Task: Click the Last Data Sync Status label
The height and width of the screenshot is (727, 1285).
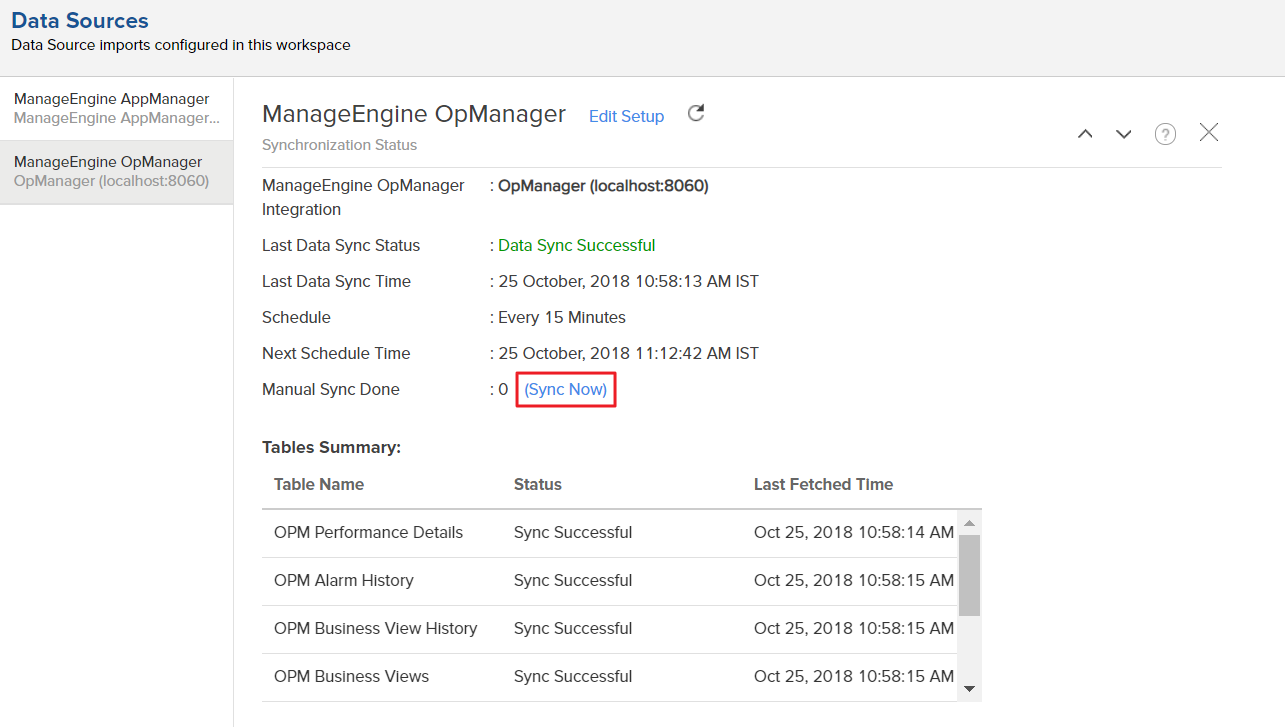Action: pyautogui.click(x=341, y=245)
